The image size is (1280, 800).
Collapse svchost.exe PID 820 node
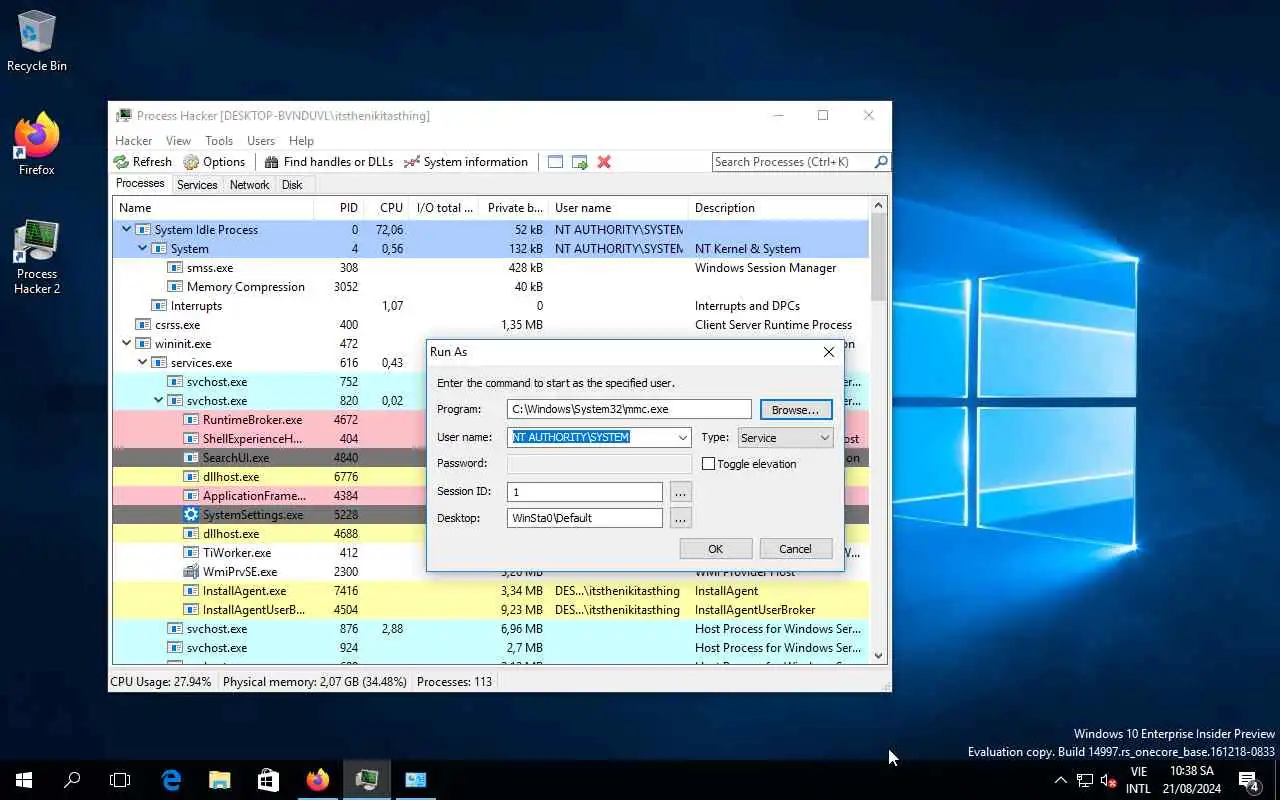pyautogui.click(x=158, y=401)
